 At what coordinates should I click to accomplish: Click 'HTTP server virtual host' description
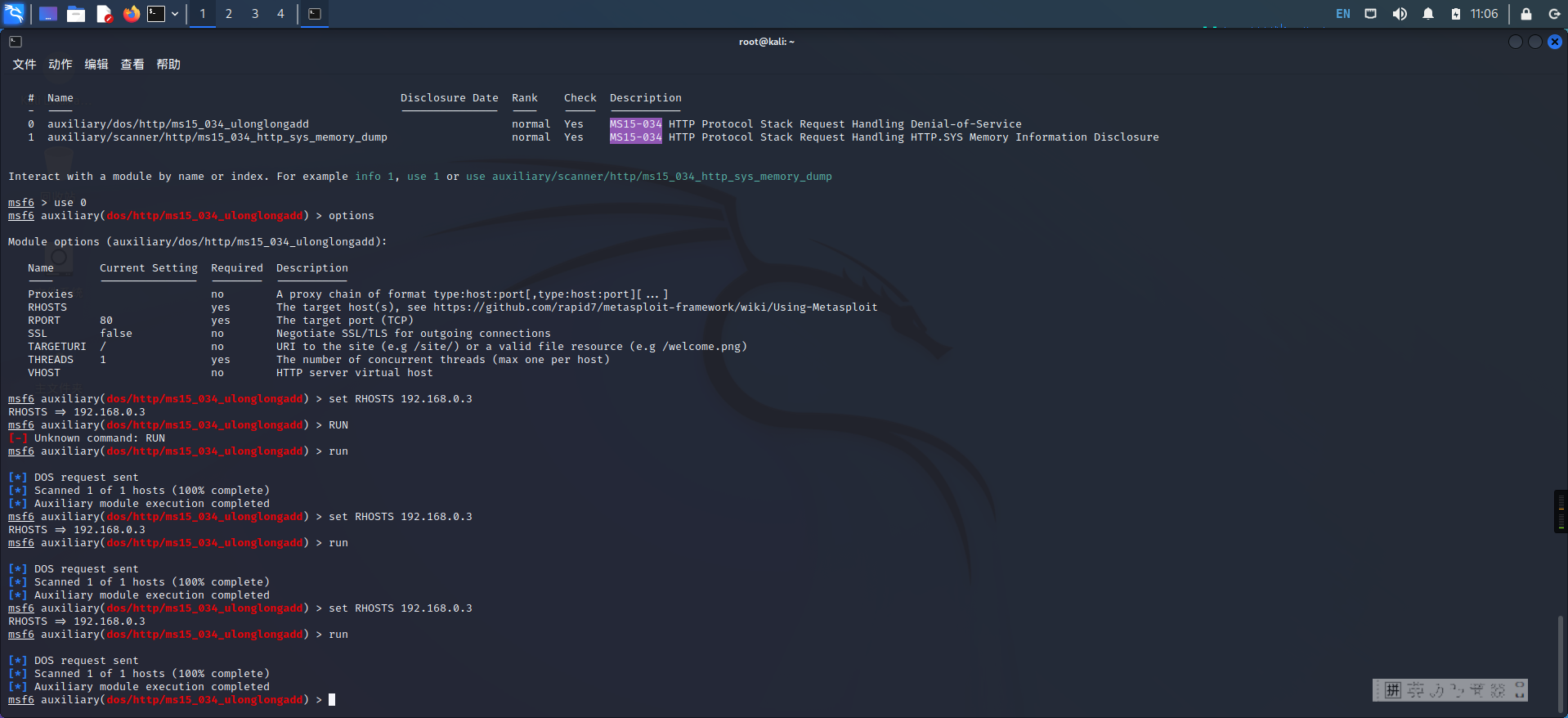click(355, 373)
